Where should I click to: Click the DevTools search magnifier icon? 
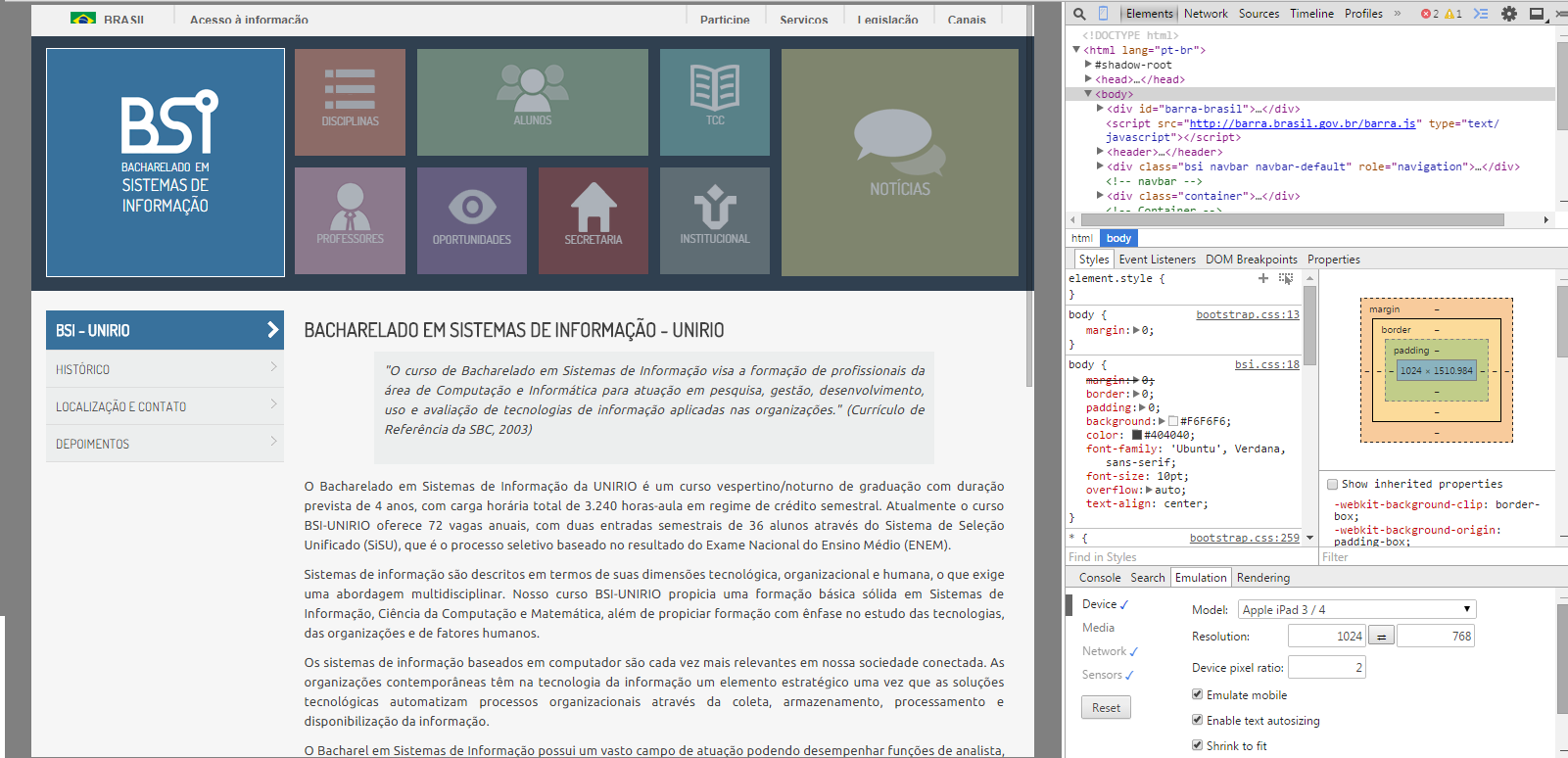click(1079, 14)
